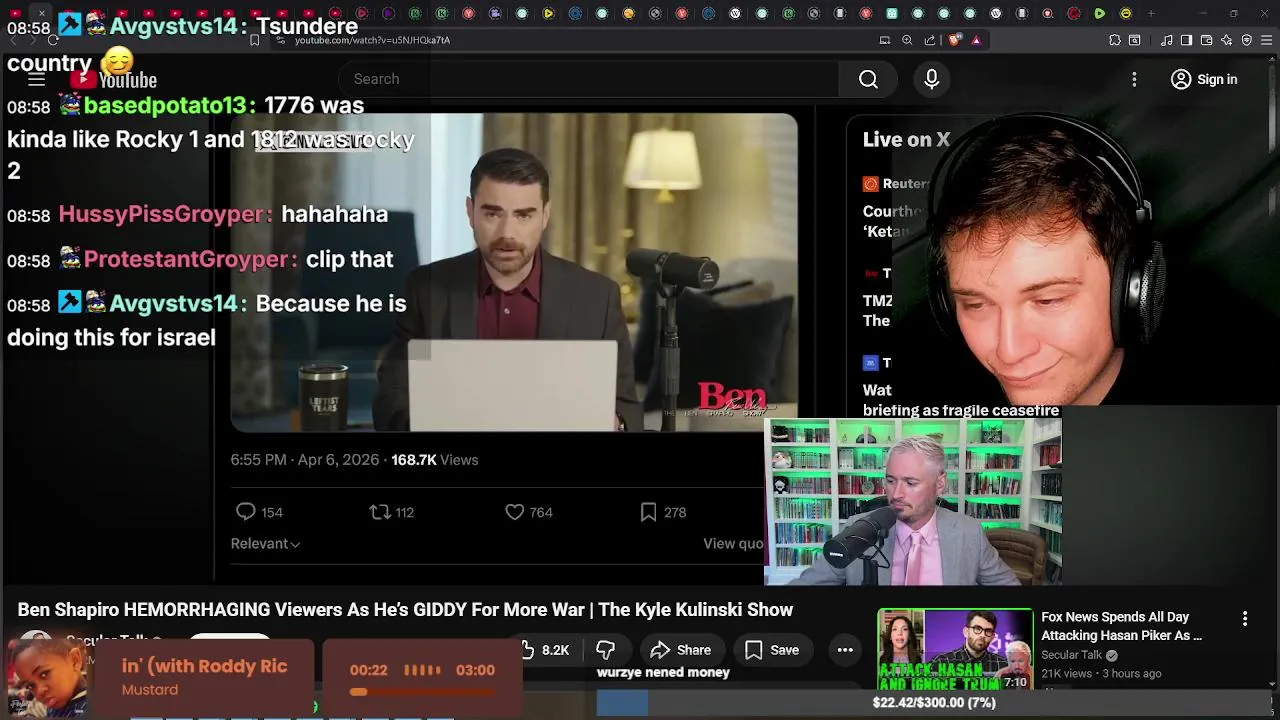Open YouTube settings three-dot menu
Image resolution: width=1280 pixels, height=720 pixels.
pyautogui.click(x=1134, y=79)
